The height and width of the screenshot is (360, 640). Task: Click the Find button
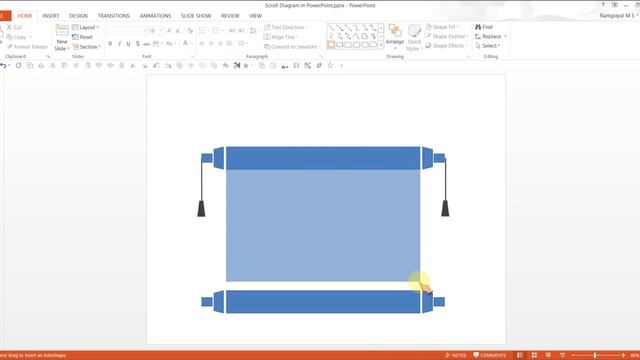click(484, 27)
